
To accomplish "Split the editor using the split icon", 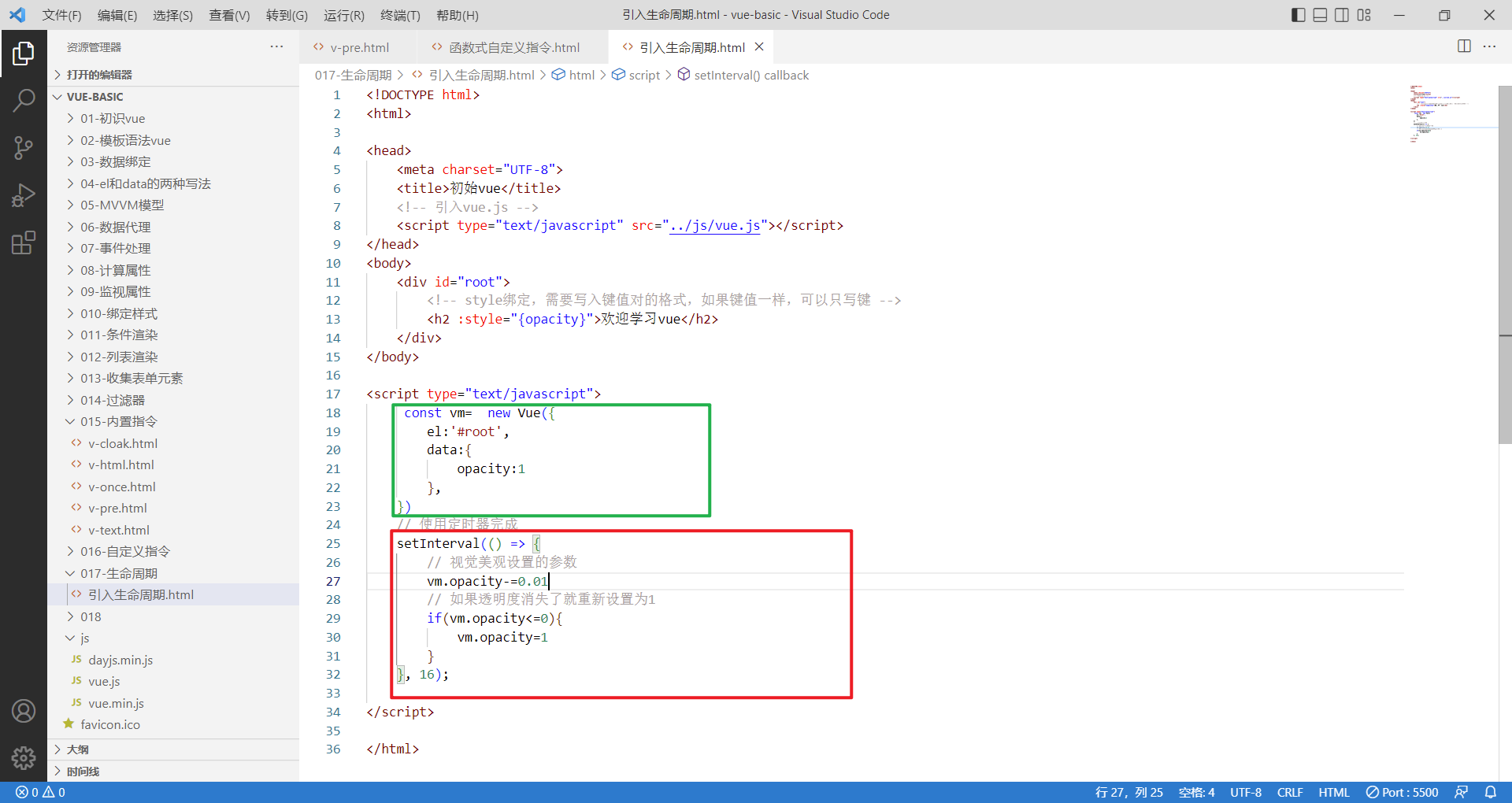I will click(1464, 46).
